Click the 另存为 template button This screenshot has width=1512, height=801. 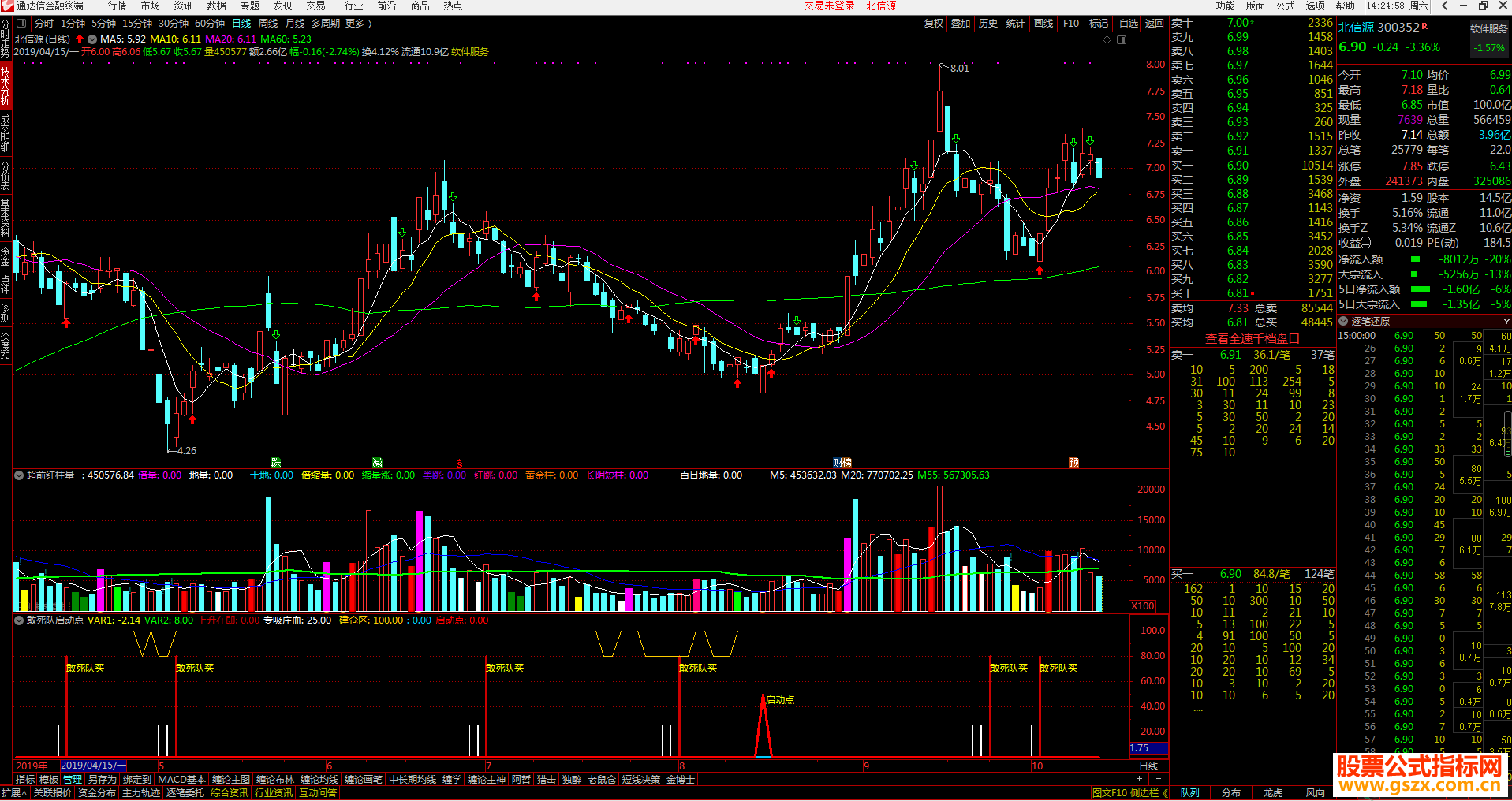(x=103, y=780)
